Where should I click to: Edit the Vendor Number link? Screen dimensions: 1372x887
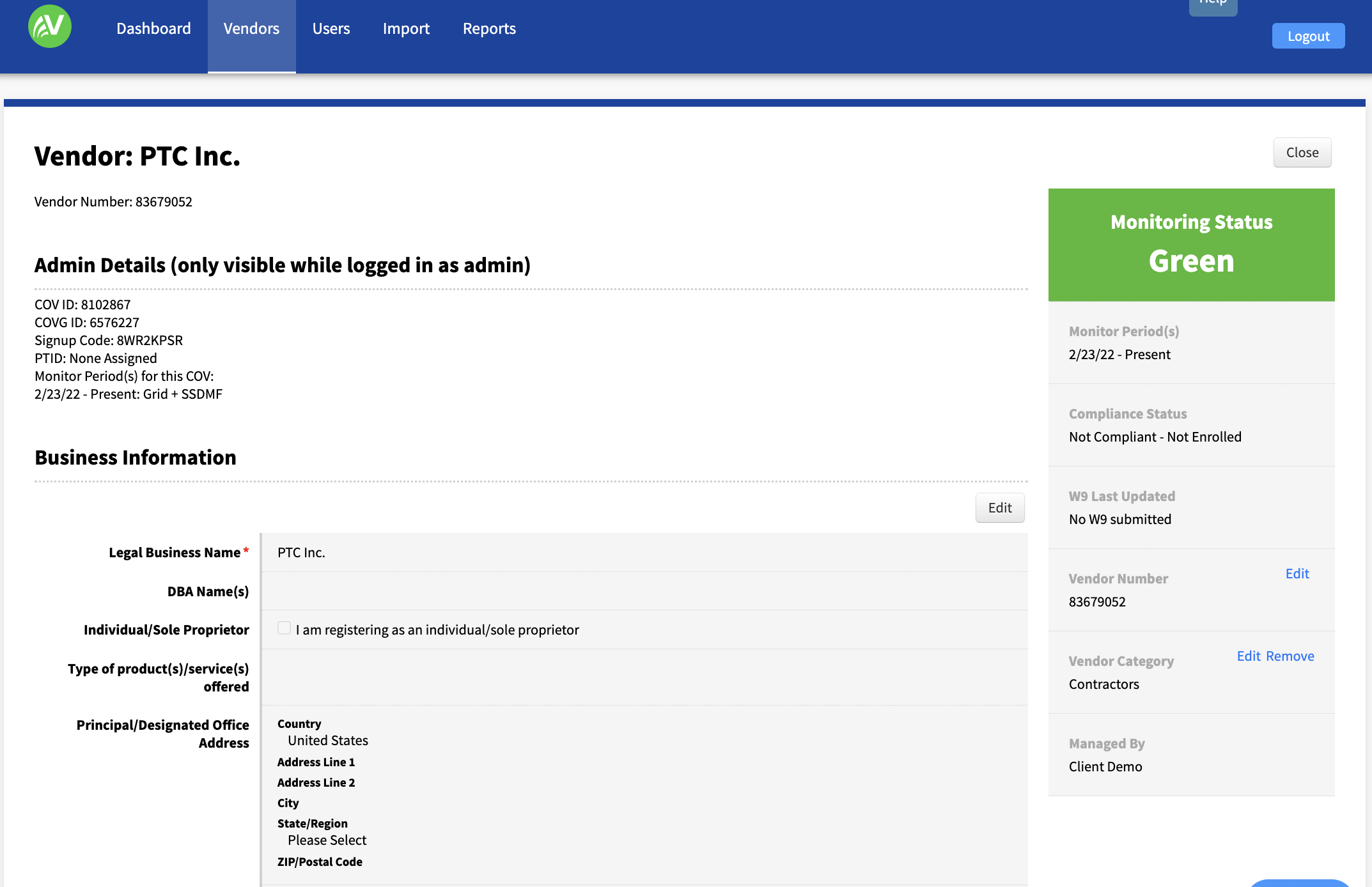coord(1297,574)
